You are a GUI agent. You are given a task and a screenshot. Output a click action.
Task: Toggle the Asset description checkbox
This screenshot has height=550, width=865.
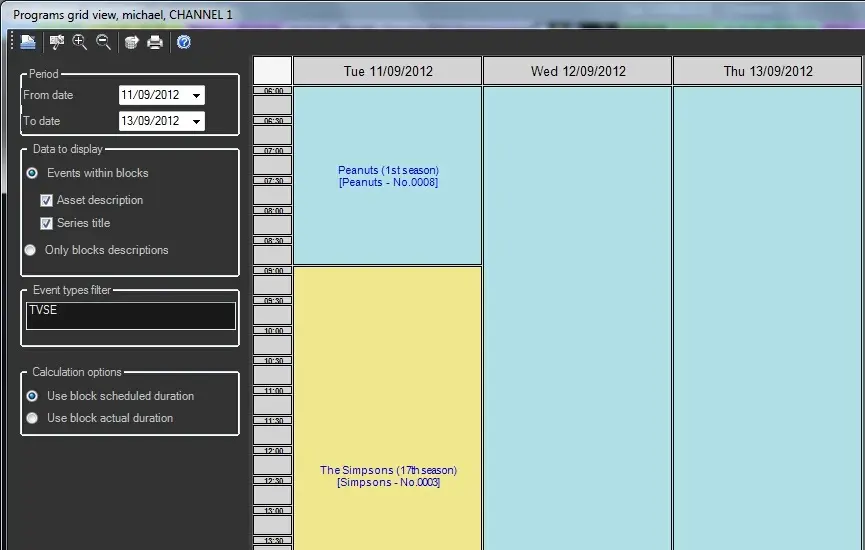pyautogui.click(x=46, y=200)
